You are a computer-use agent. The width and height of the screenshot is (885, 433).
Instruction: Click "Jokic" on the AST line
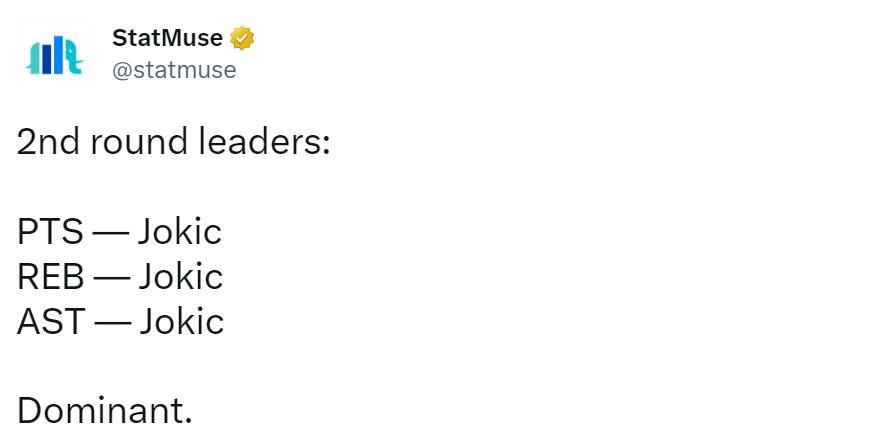click(x=181, y=321)
